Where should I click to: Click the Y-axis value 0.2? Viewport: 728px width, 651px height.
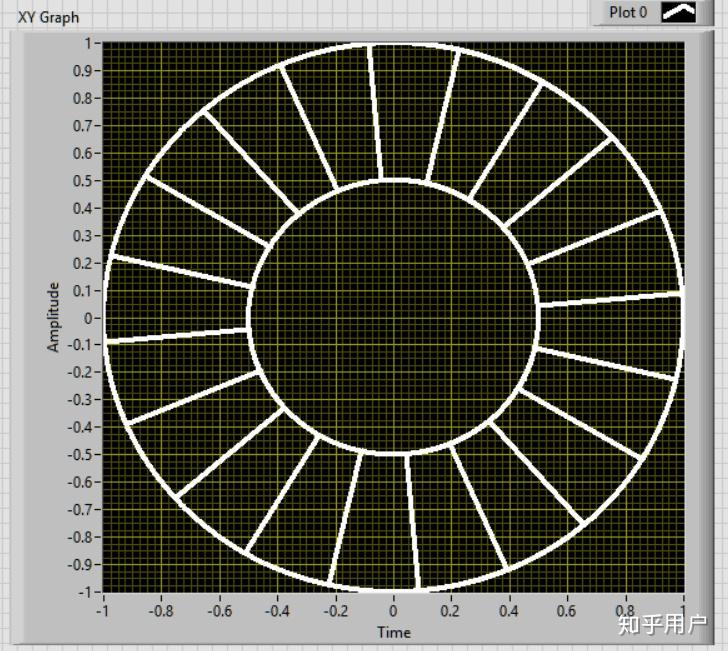[83, 263]
